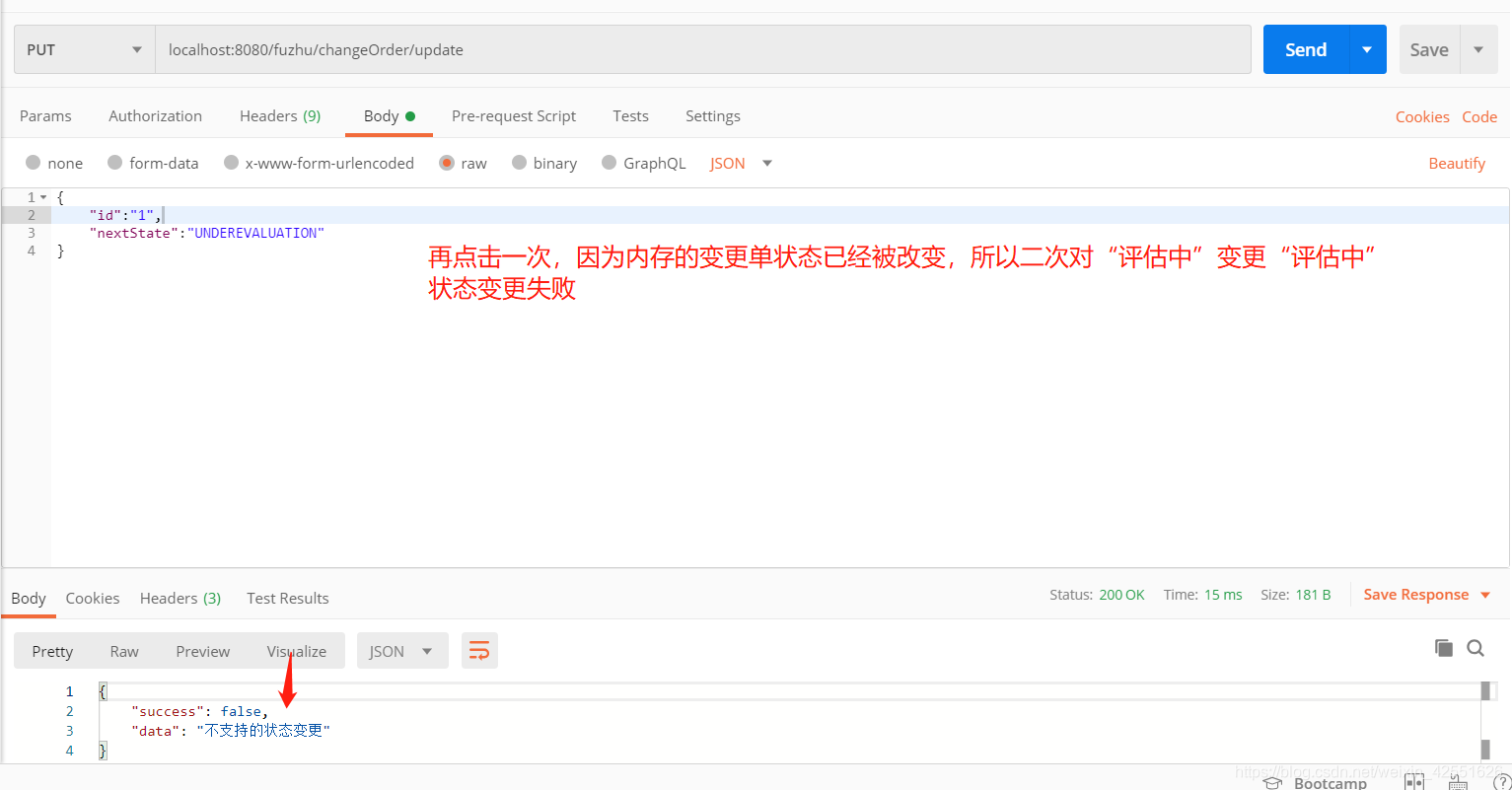1512x790 pixels.
Task: Switch response view to Raw
Action: click(124, 651)
